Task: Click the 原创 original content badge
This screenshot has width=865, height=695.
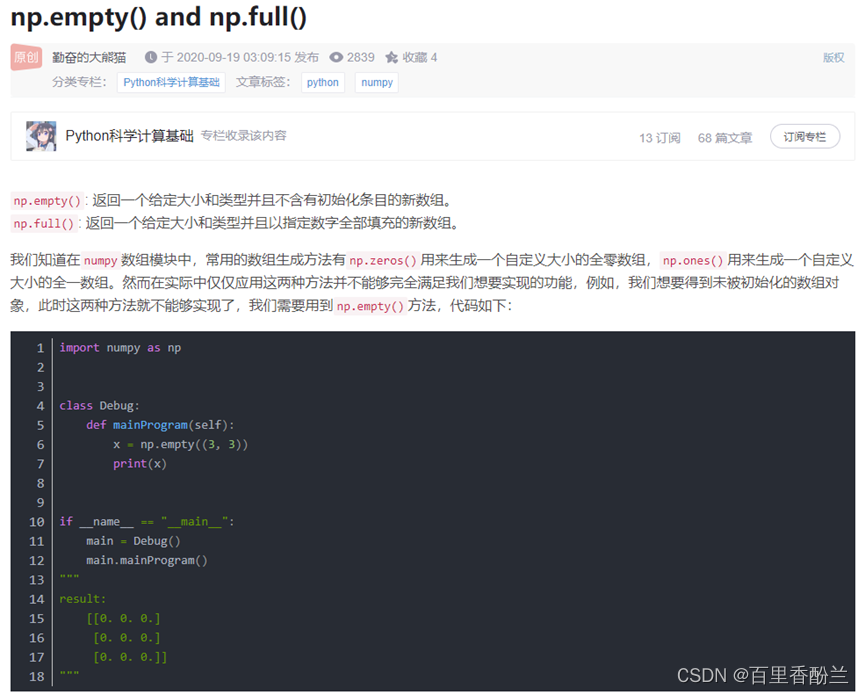Action: point(25,58)
